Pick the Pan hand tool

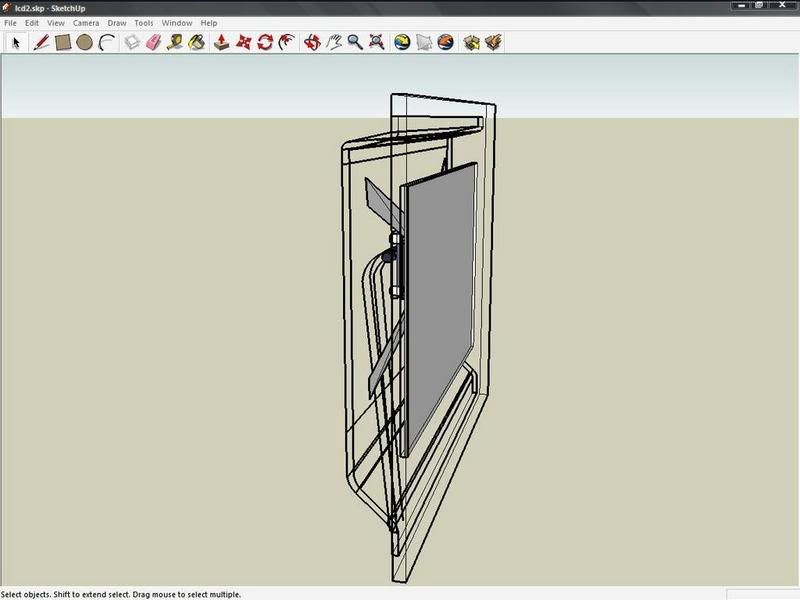click(334, 42)
